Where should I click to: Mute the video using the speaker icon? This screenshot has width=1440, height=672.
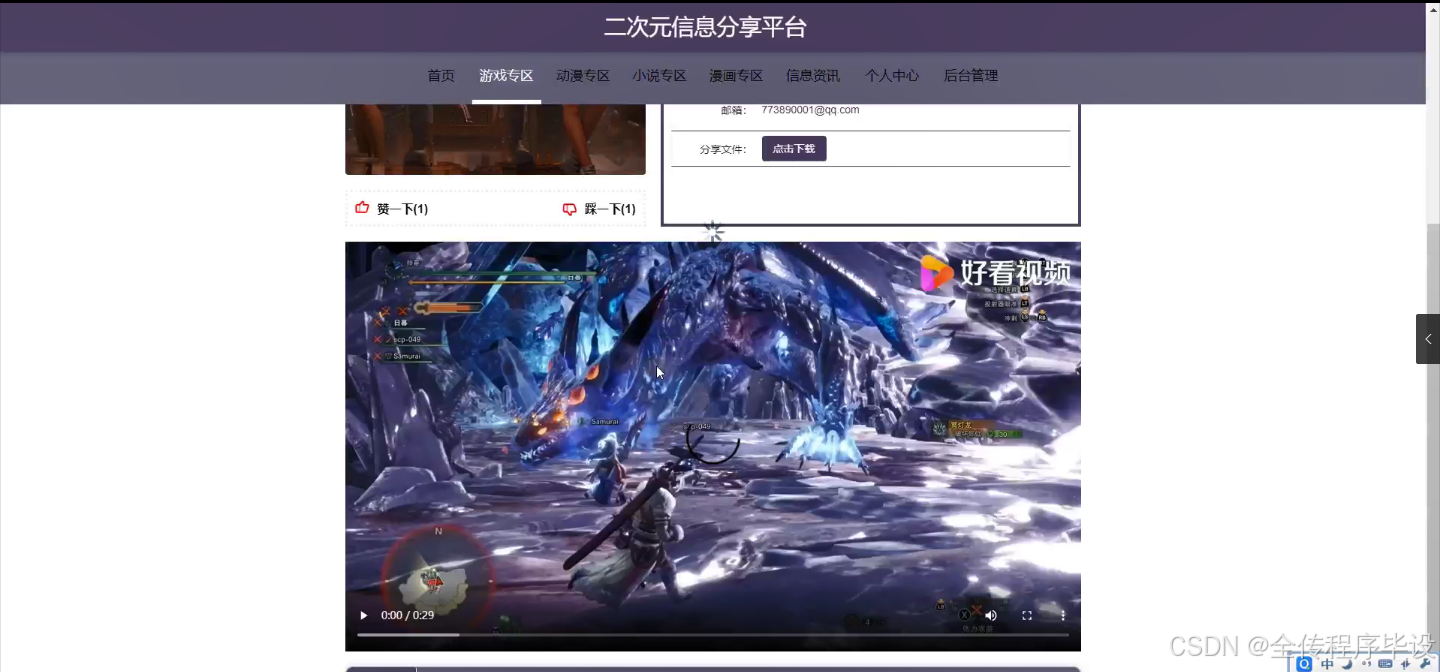(990, 615)
